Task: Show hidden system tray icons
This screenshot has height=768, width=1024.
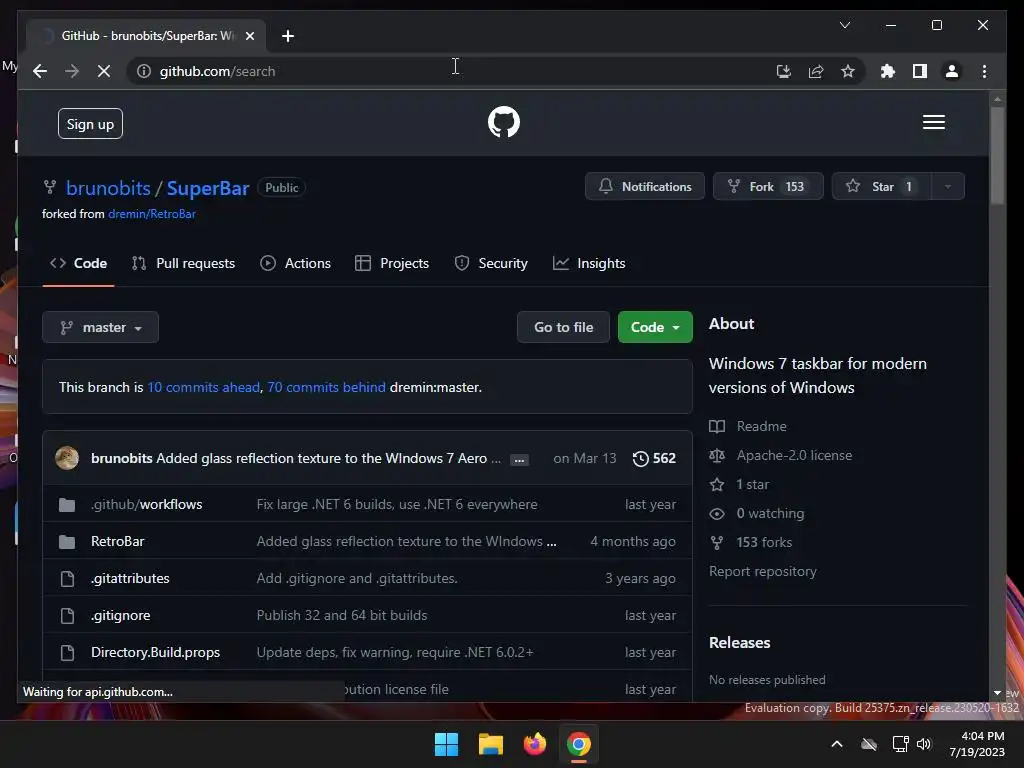Action: (x=837, y=744)
